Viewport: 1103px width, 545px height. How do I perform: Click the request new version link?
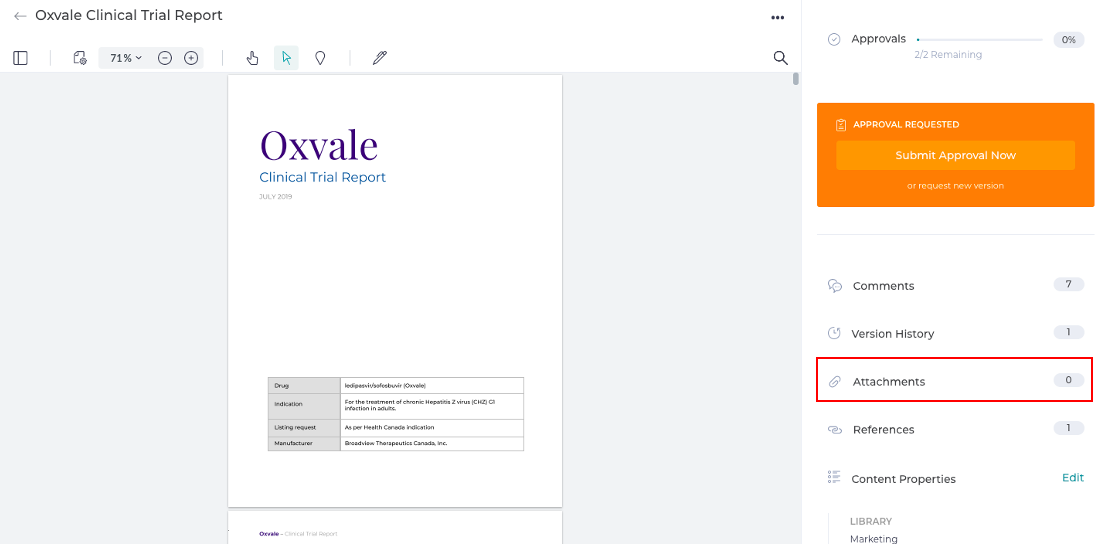[955, 186]
